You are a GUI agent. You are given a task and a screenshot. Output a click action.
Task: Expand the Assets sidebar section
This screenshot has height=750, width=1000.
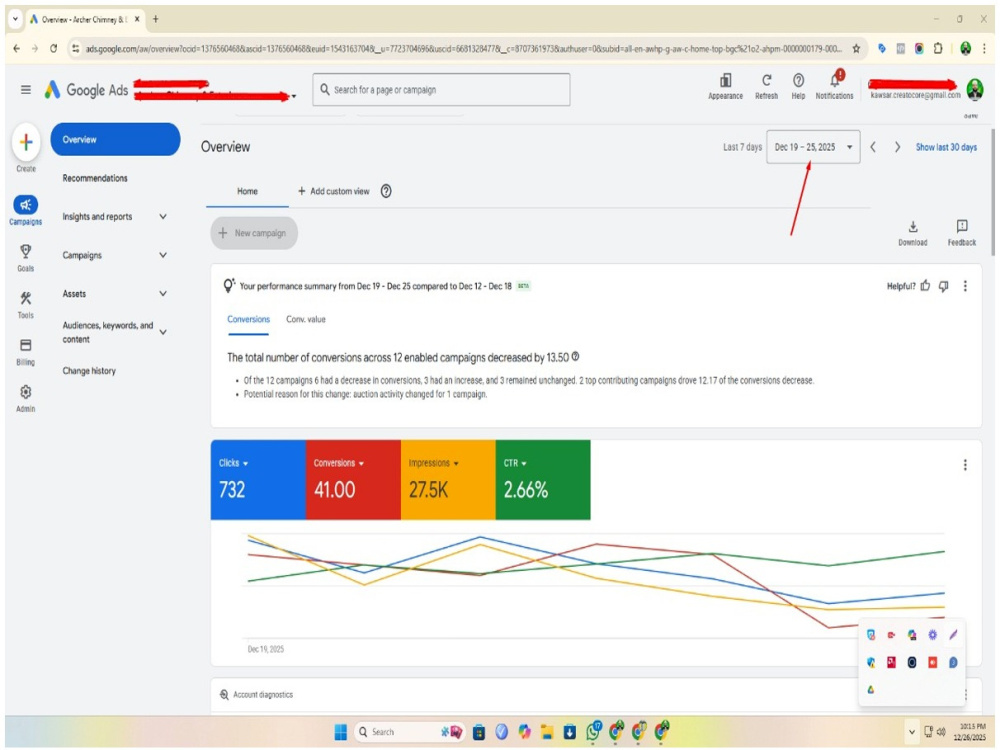coord(163,293)
